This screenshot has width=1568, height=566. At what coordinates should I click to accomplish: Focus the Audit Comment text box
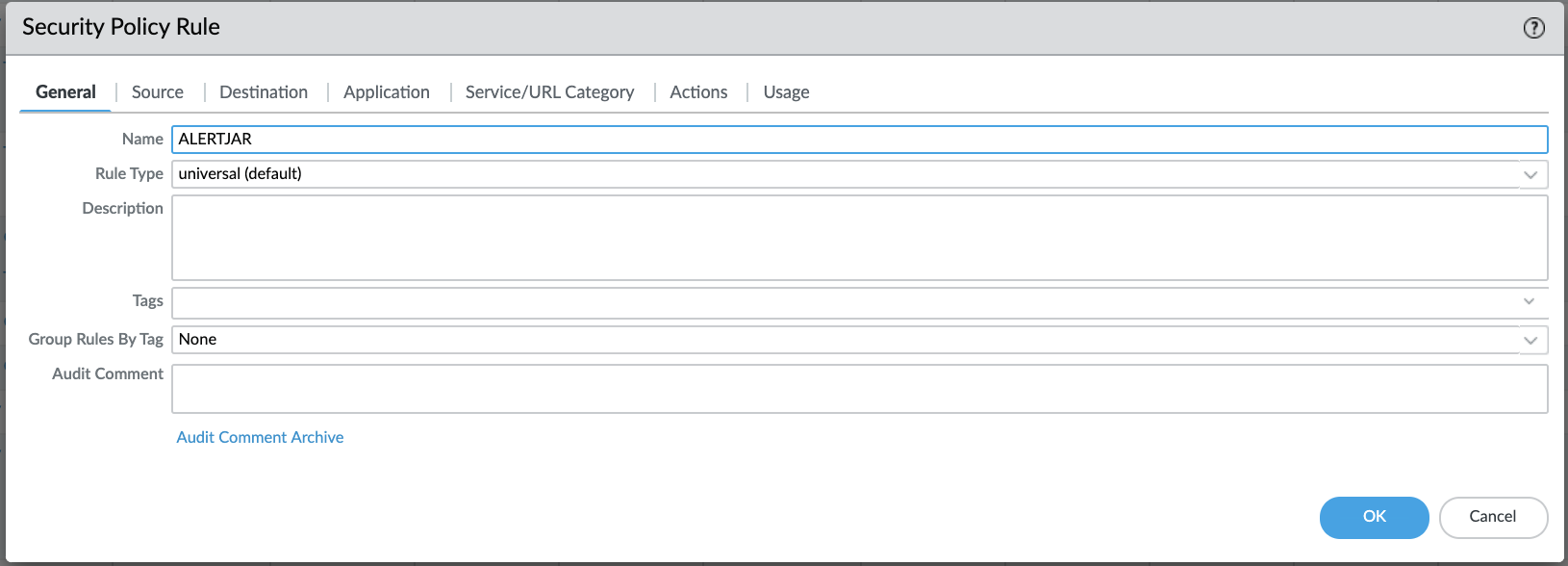(x=858, y=389)
